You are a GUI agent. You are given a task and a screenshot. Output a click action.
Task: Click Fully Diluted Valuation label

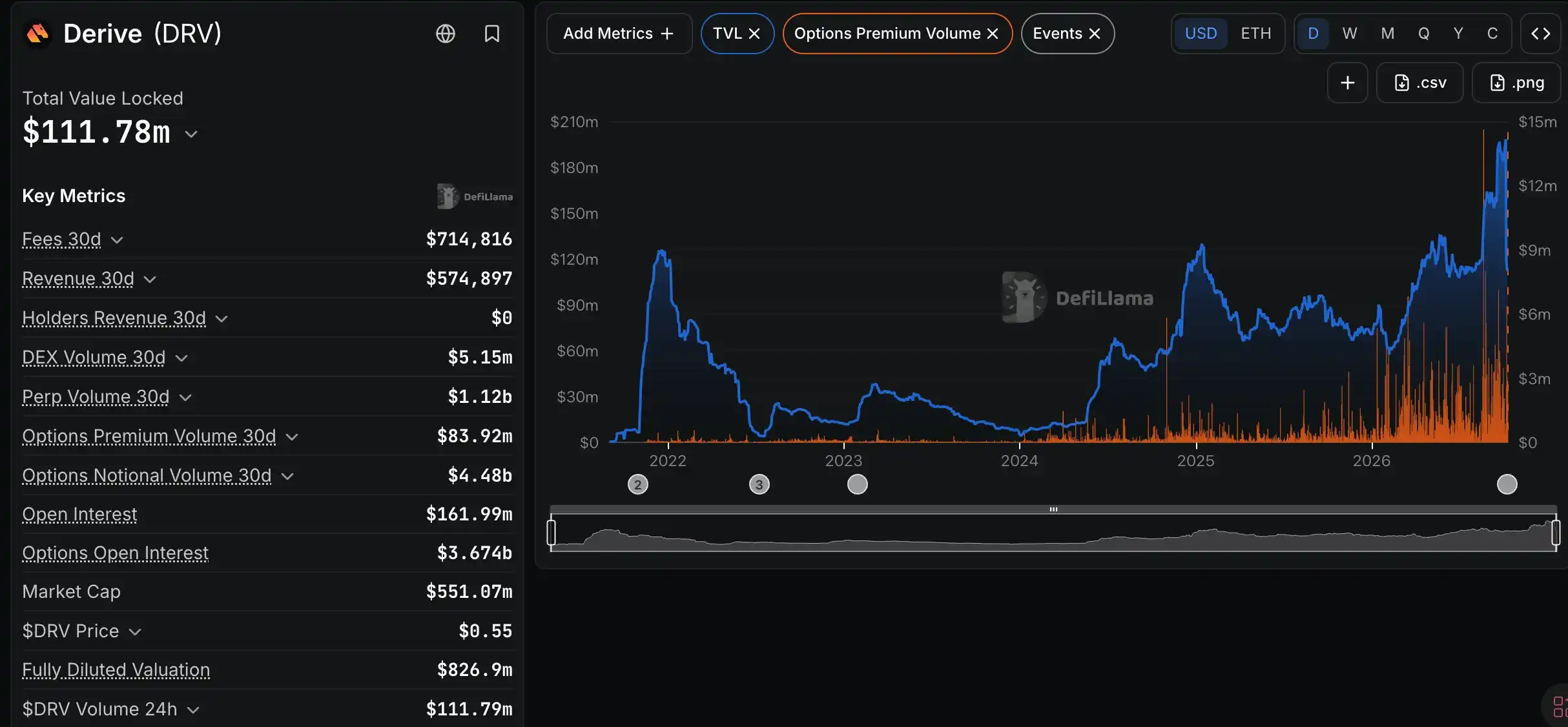[x=116, y=670]
